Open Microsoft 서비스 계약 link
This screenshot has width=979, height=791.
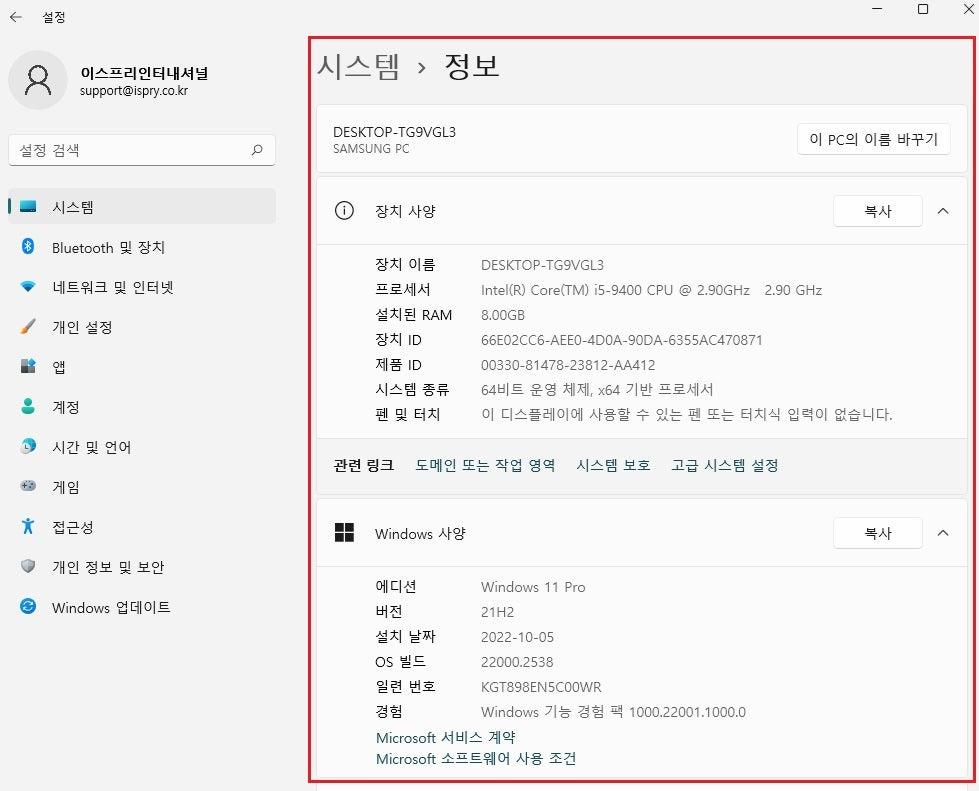(x=446, y=737)
